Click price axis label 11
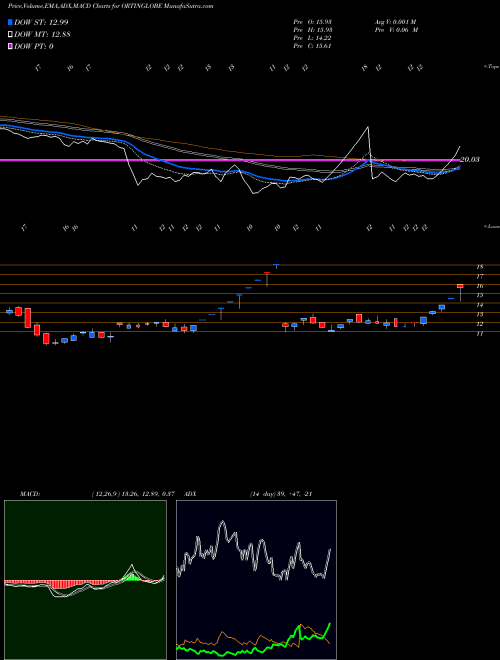Viewport: 500px width, 660px height. (x=479, y=334)
